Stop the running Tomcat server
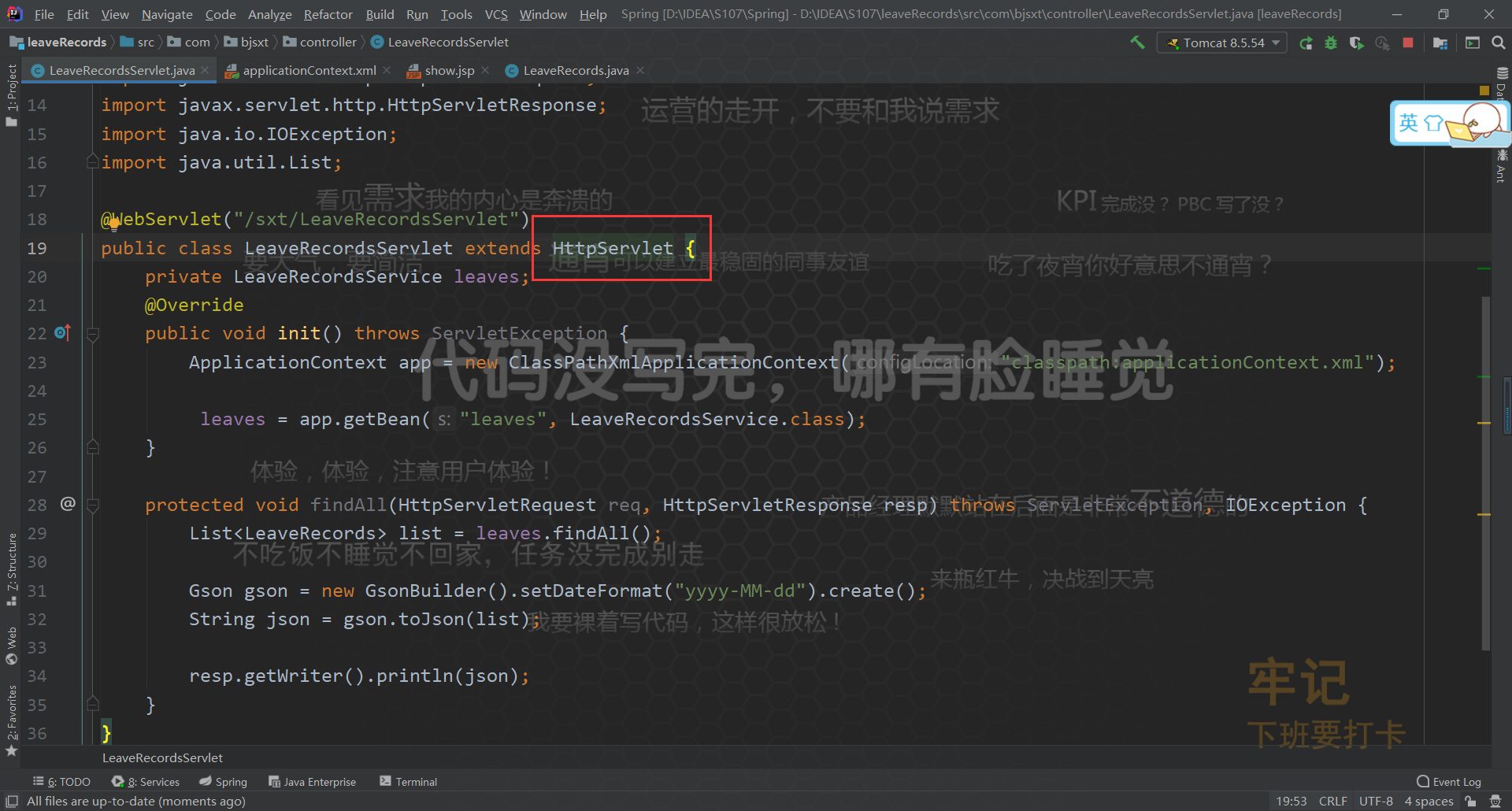The height and width of the screenshot is (811, 1512). click(x=1408, y=43)
